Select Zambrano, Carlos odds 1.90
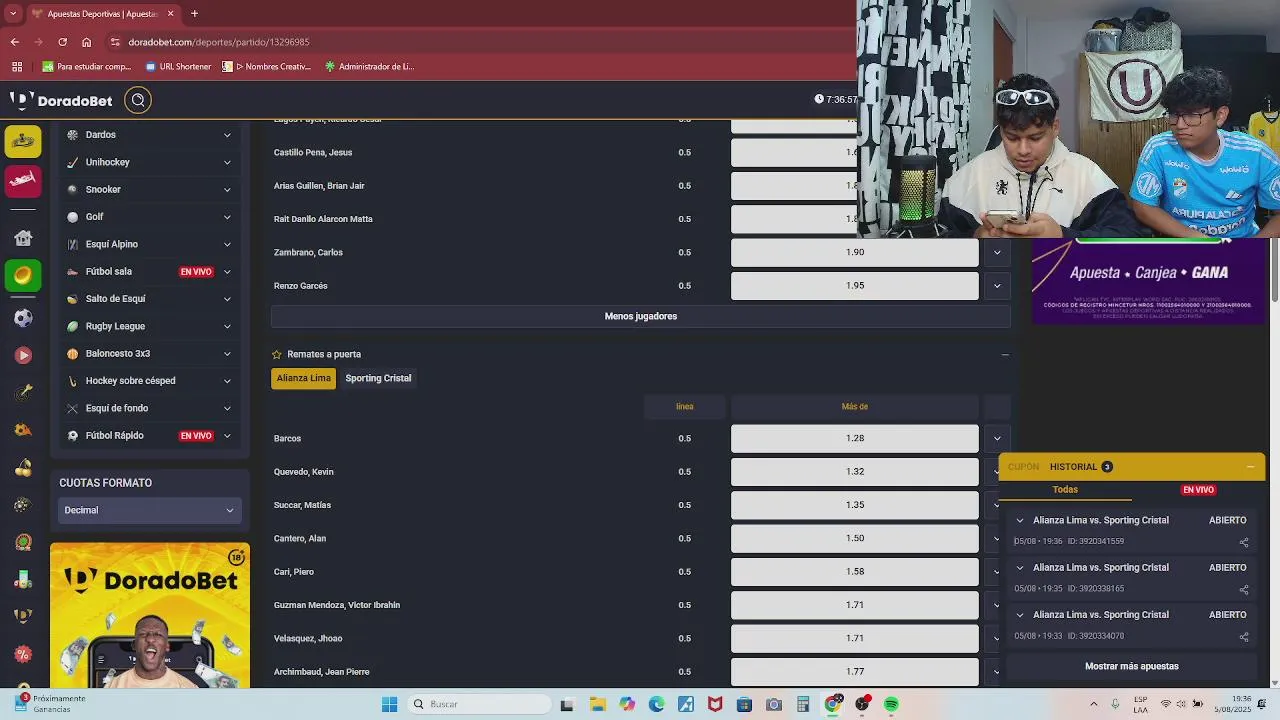The height and width of the screenshot is (720, 1280). point(855,252)
